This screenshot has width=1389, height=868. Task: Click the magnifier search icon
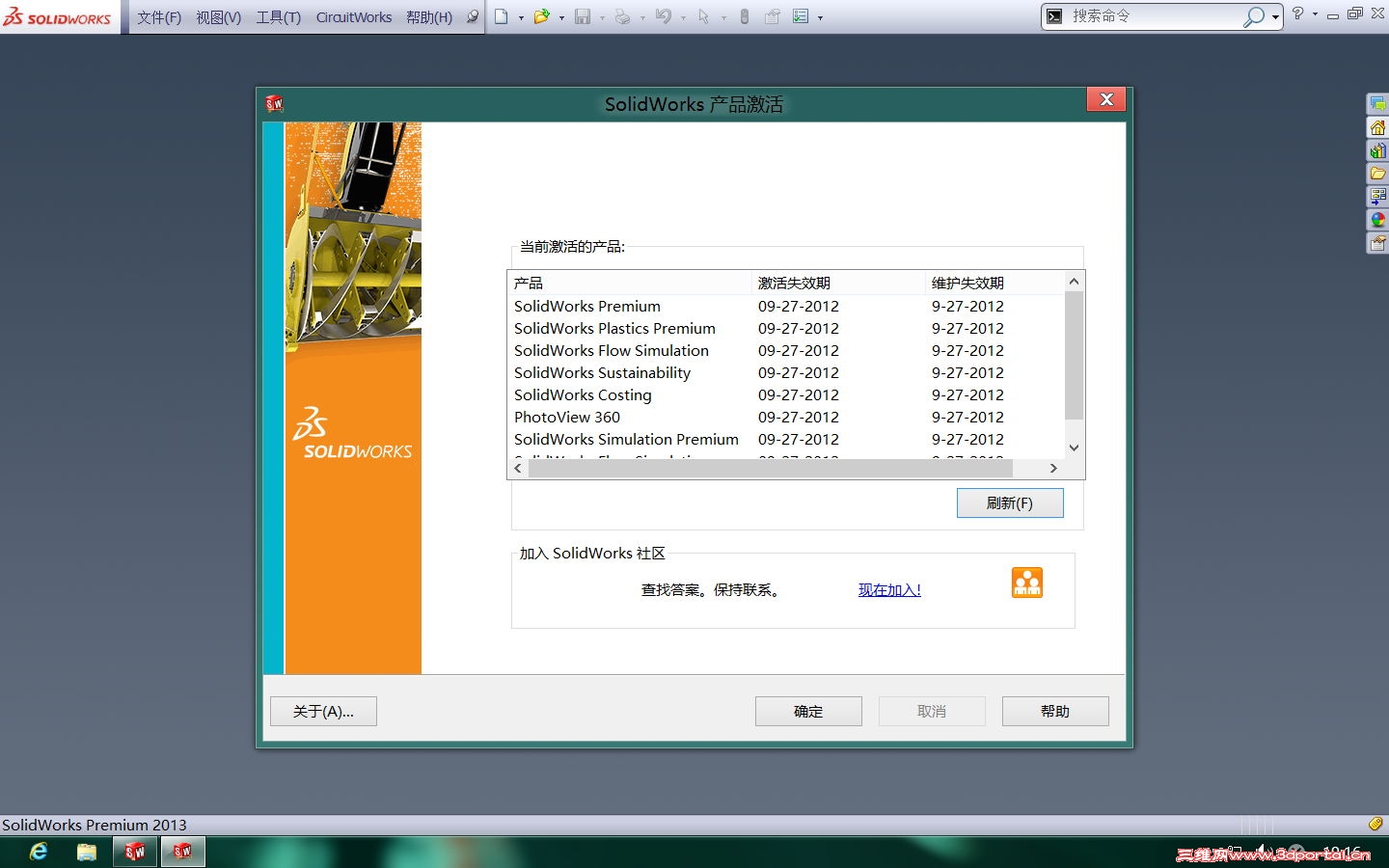click(x=1253, y=16)
